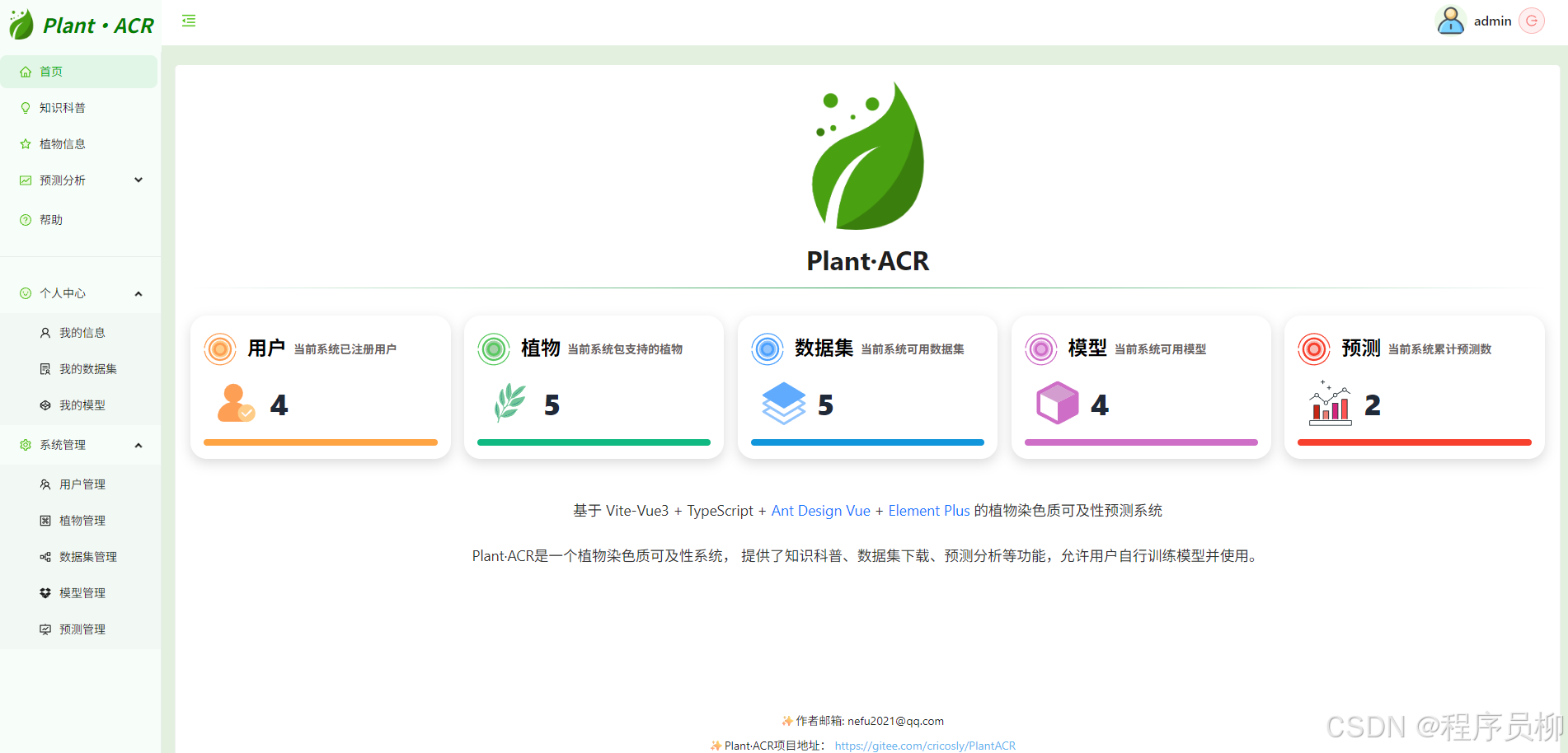This screenshot has width=1568, height=753.
Task: Click the logout icon beside admin
Action: pyautogui.click(x=1531, y=21)
